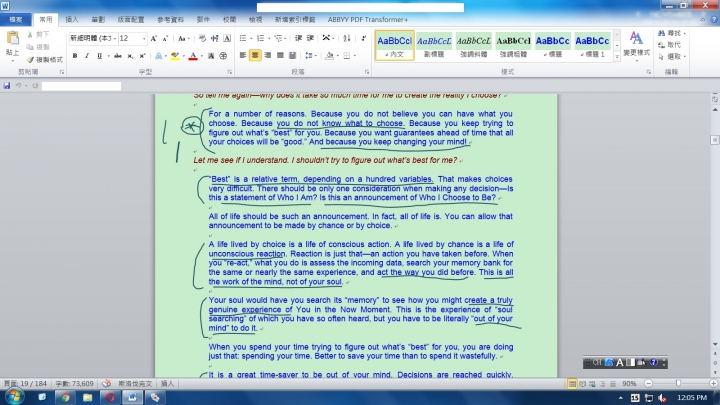Apply the 內文 (Normal) style
Image resolution: width=720 pixels, height=405 pixels.
394,45
